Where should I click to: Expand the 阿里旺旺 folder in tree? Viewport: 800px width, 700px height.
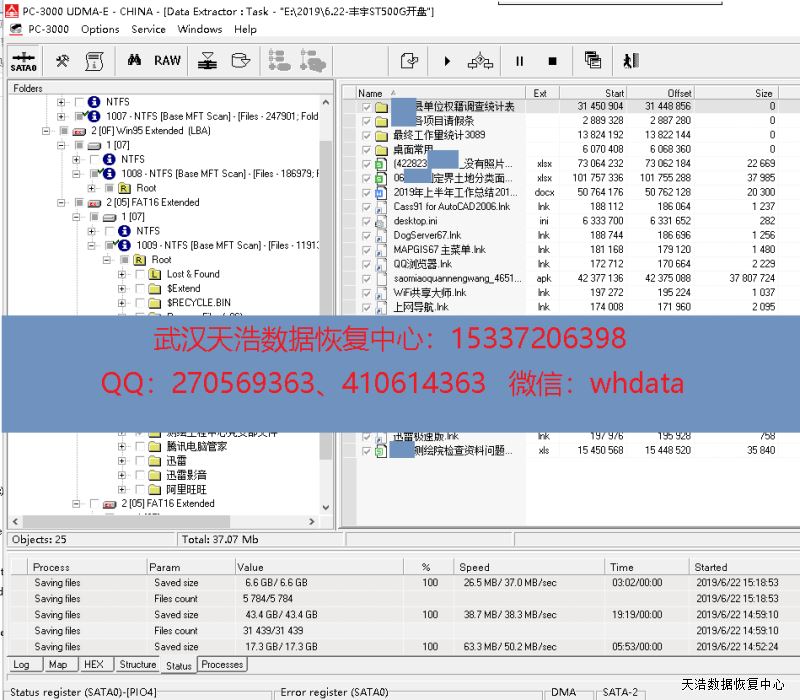[x=122, y=490]
